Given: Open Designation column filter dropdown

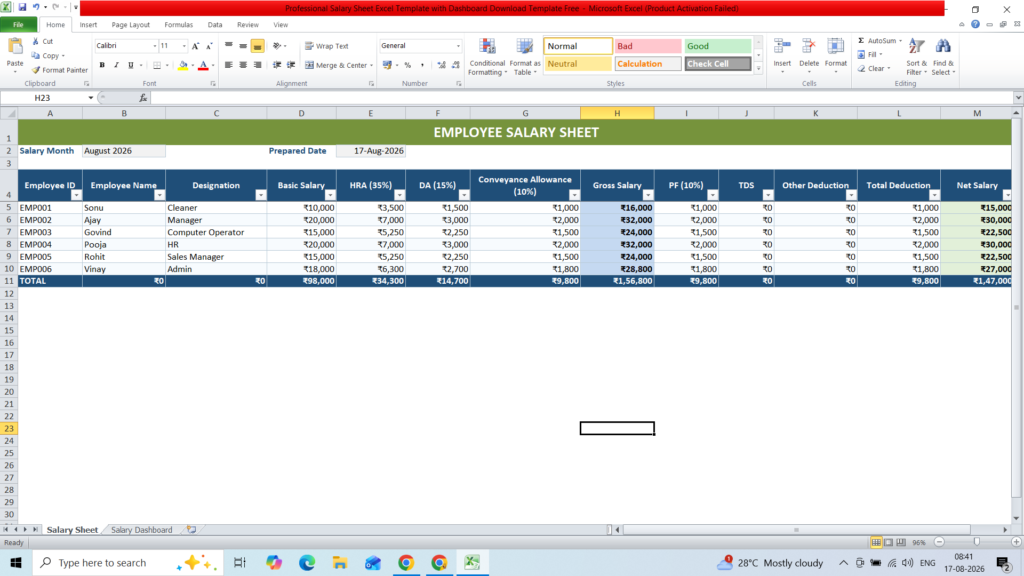Looking at the screenshot, I should click(261, 195).
